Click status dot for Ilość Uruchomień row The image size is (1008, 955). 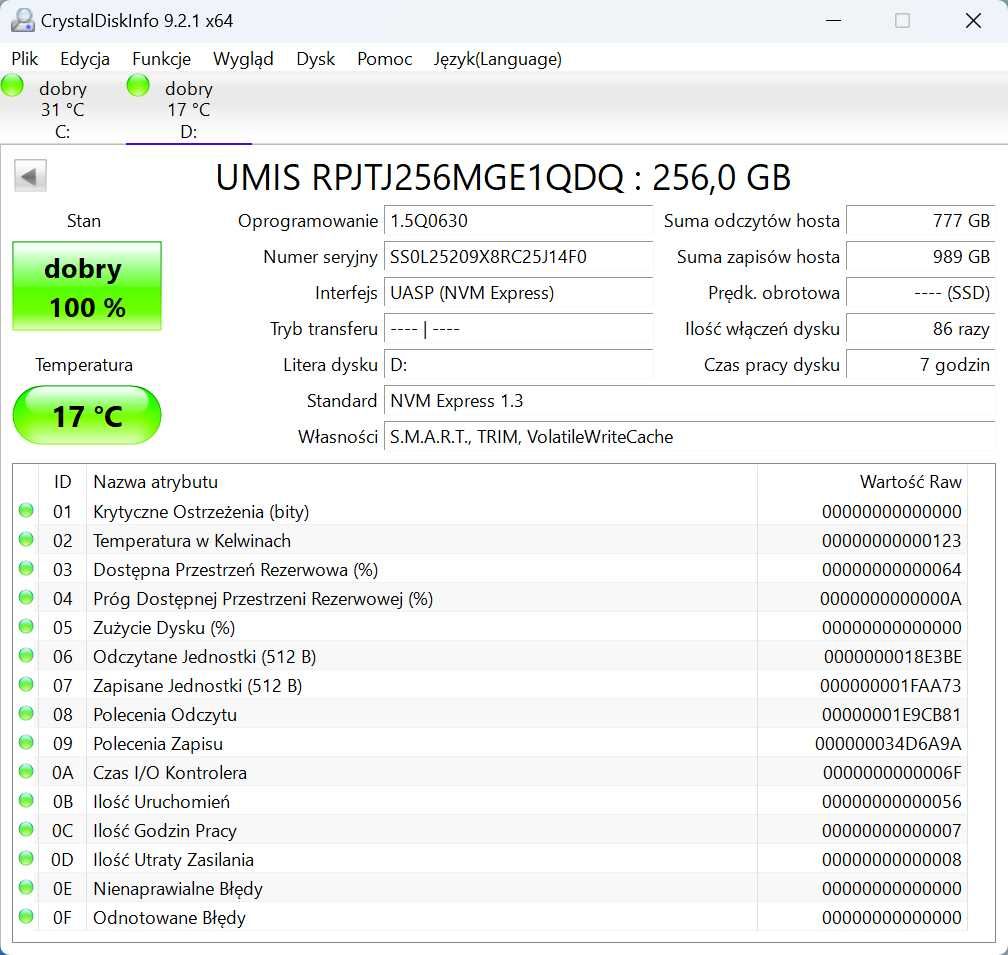click(26, 800)
